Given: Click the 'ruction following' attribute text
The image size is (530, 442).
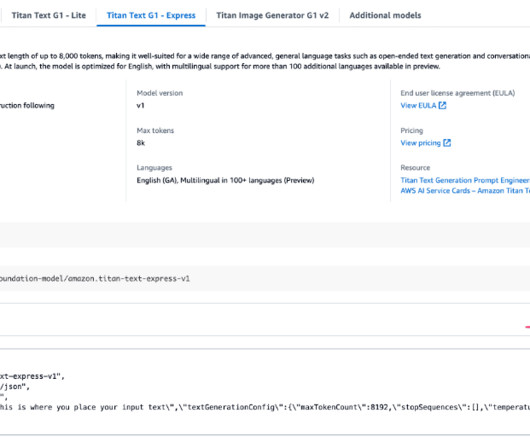Looking at the screenshot, I should click(x=27, y=105).
